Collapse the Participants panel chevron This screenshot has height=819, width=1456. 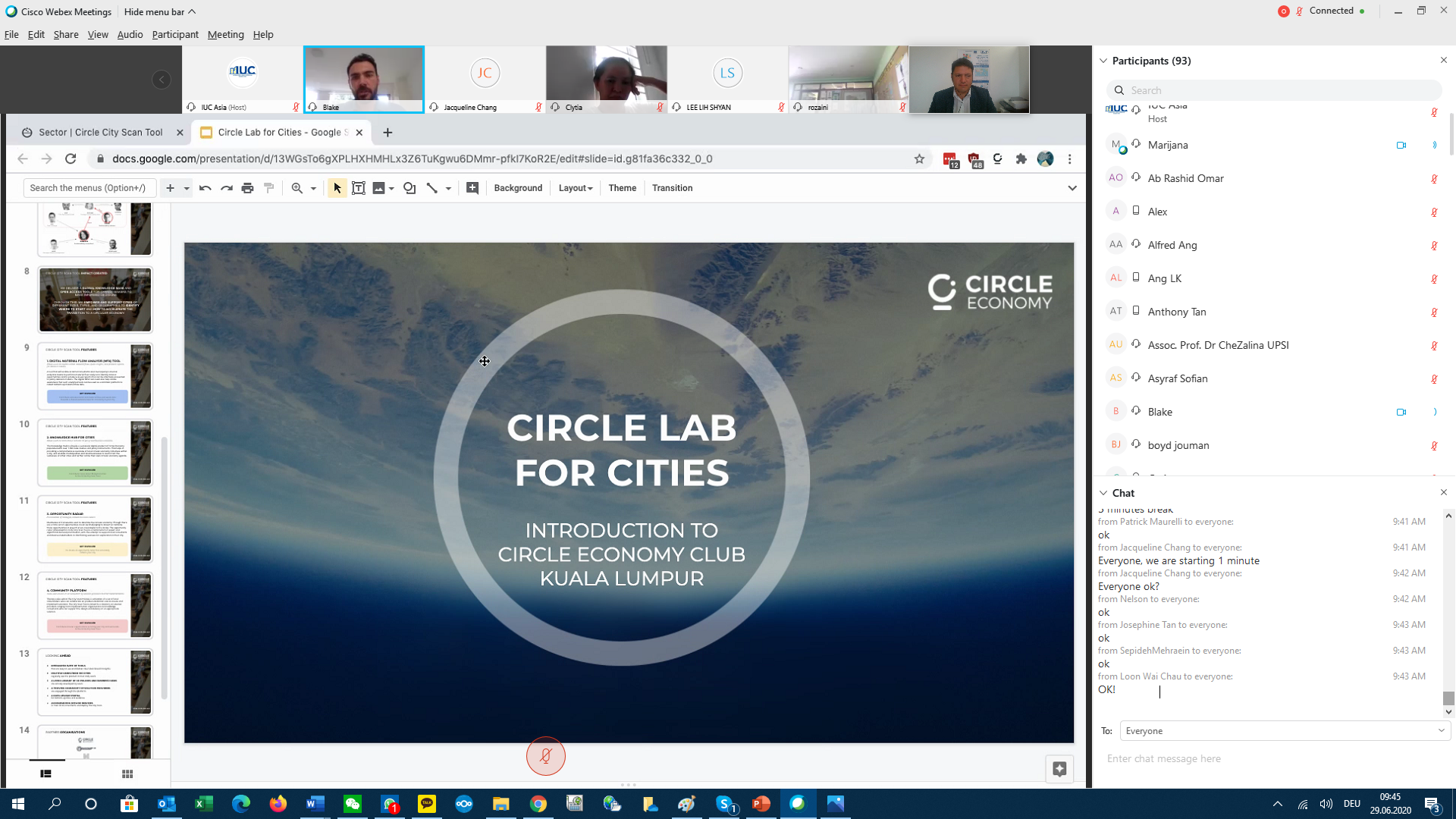tap(1103, 61)
